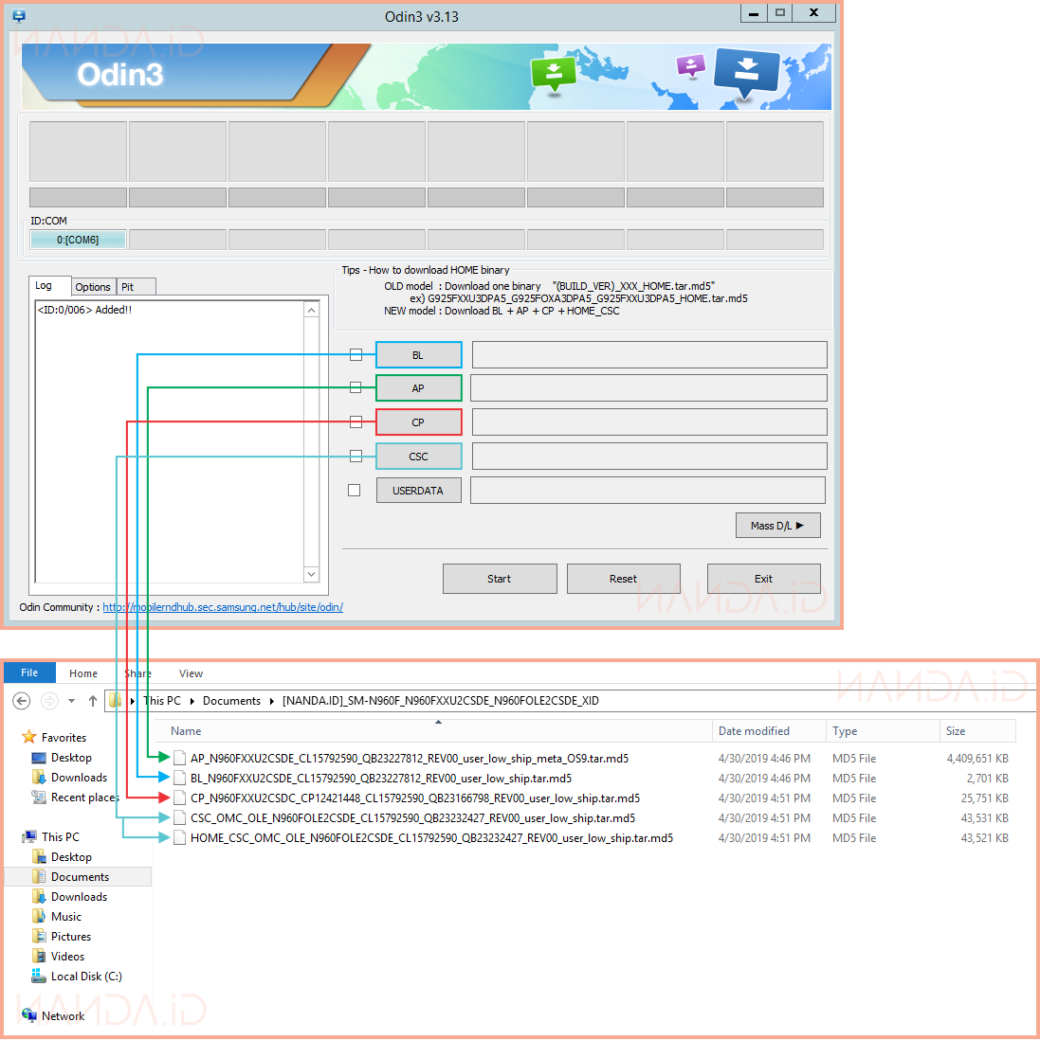Screen dimensions: 1040x1040
Task: Click the back navigation arrow in Explorer
Action: [21, 701]
